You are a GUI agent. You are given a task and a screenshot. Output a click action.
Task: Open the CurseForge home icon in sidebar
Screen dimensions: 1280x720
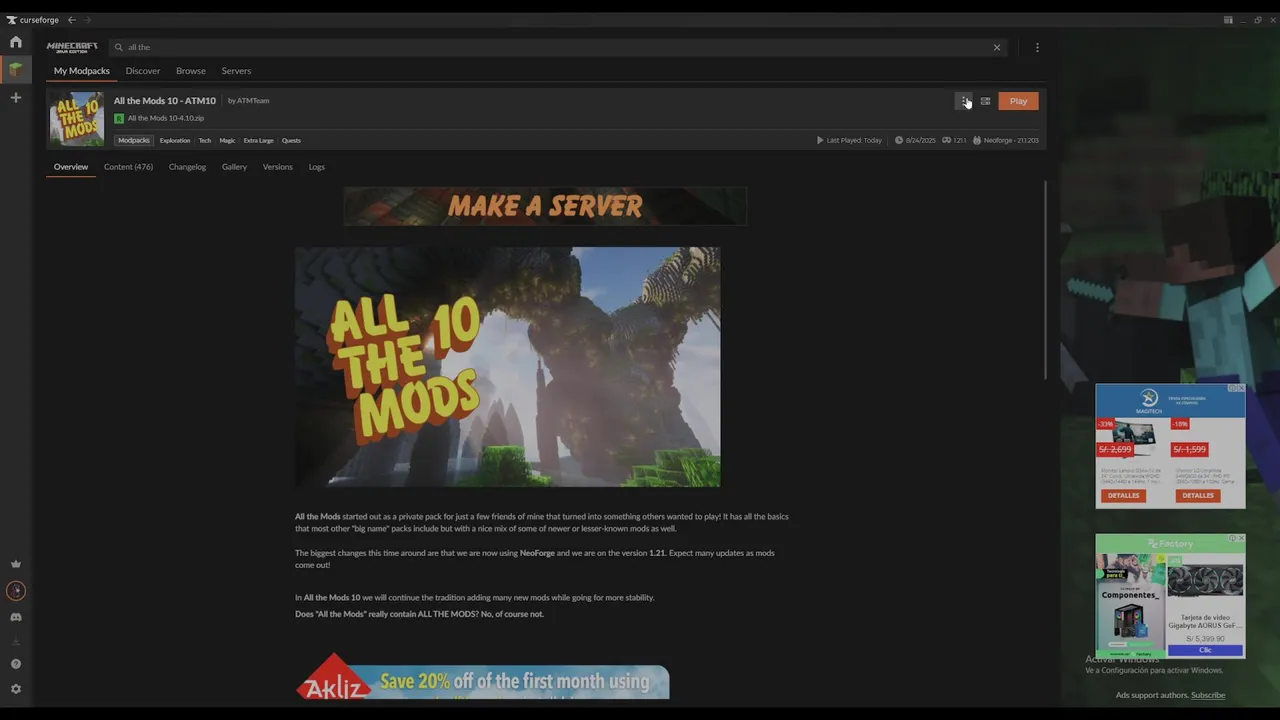point(15,42)
